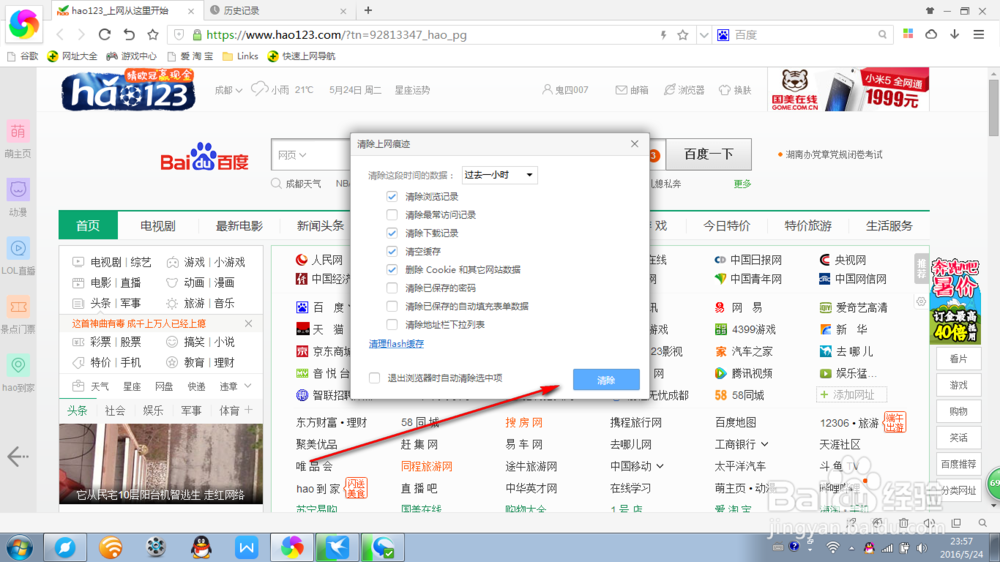Open the hao到家 sidebar icon
1000x562 pixels.
pyautogui.click(x=18, y=366)
